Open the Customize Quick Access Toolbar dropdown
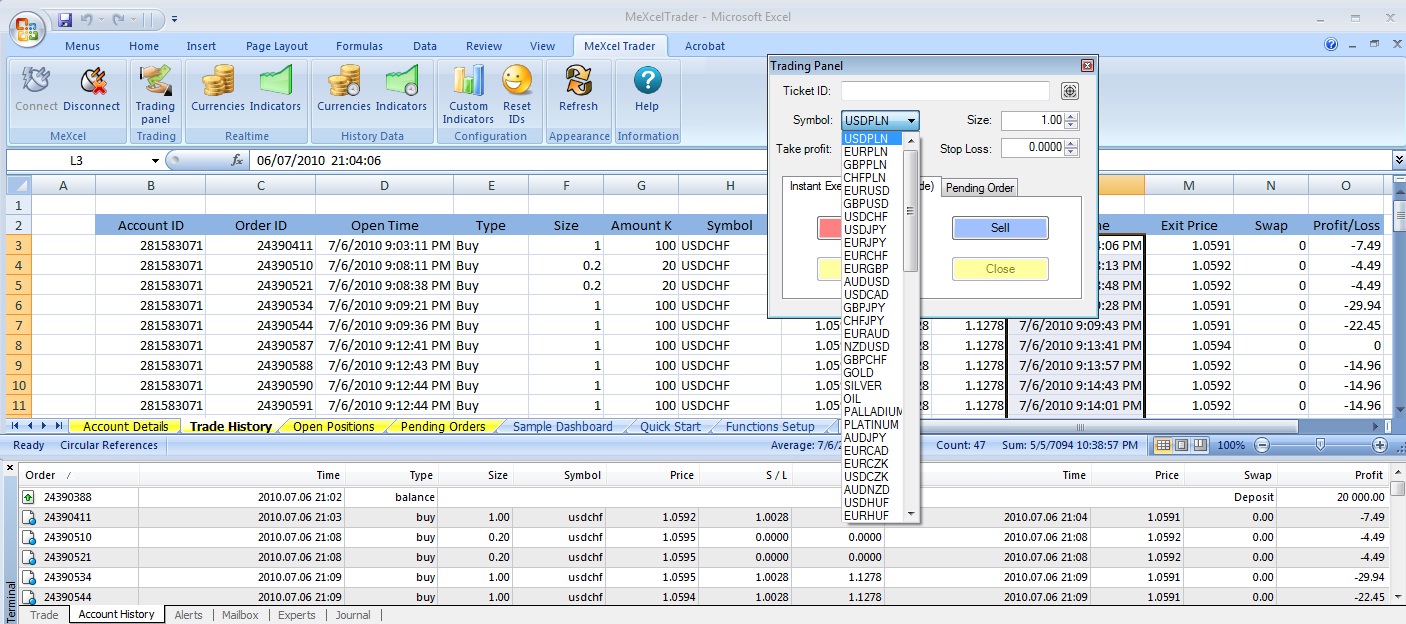The width and height of the screenshot is (1406, 624). [175, 19]
